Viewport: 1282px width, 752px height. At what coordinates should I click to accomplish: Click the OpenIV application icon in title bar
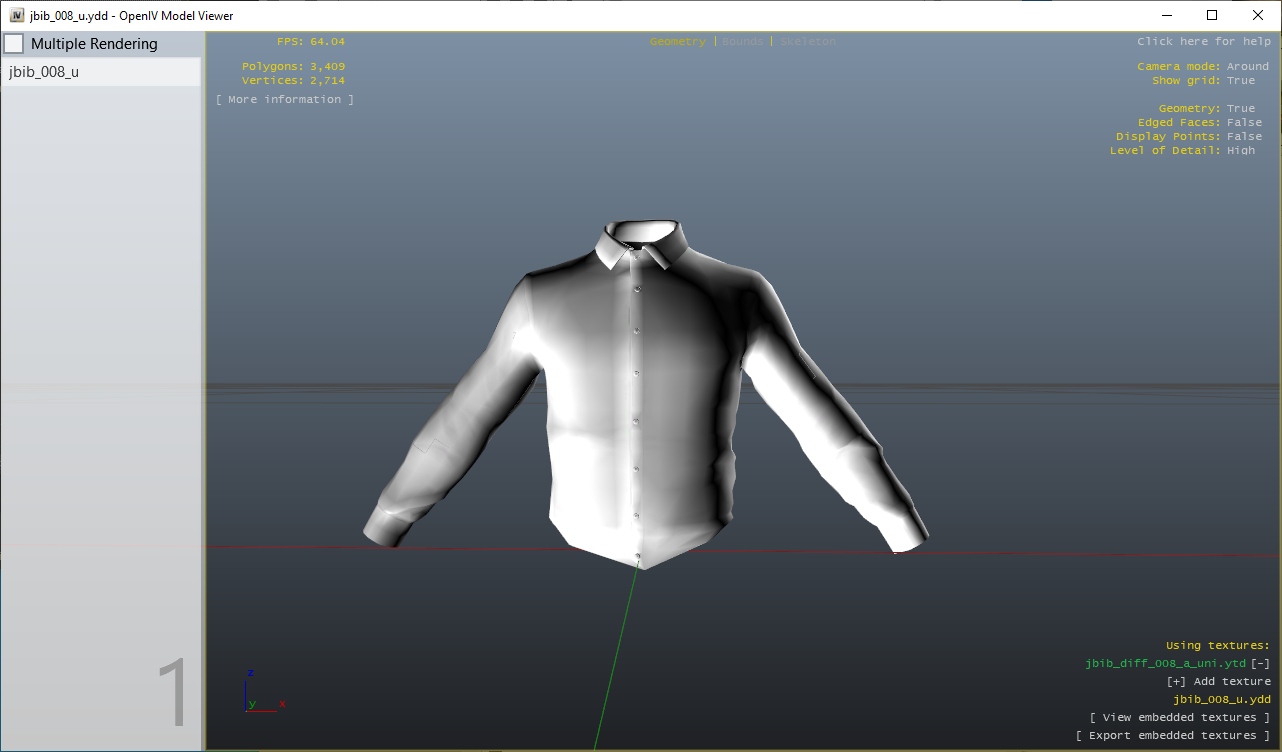click(14, 15)
